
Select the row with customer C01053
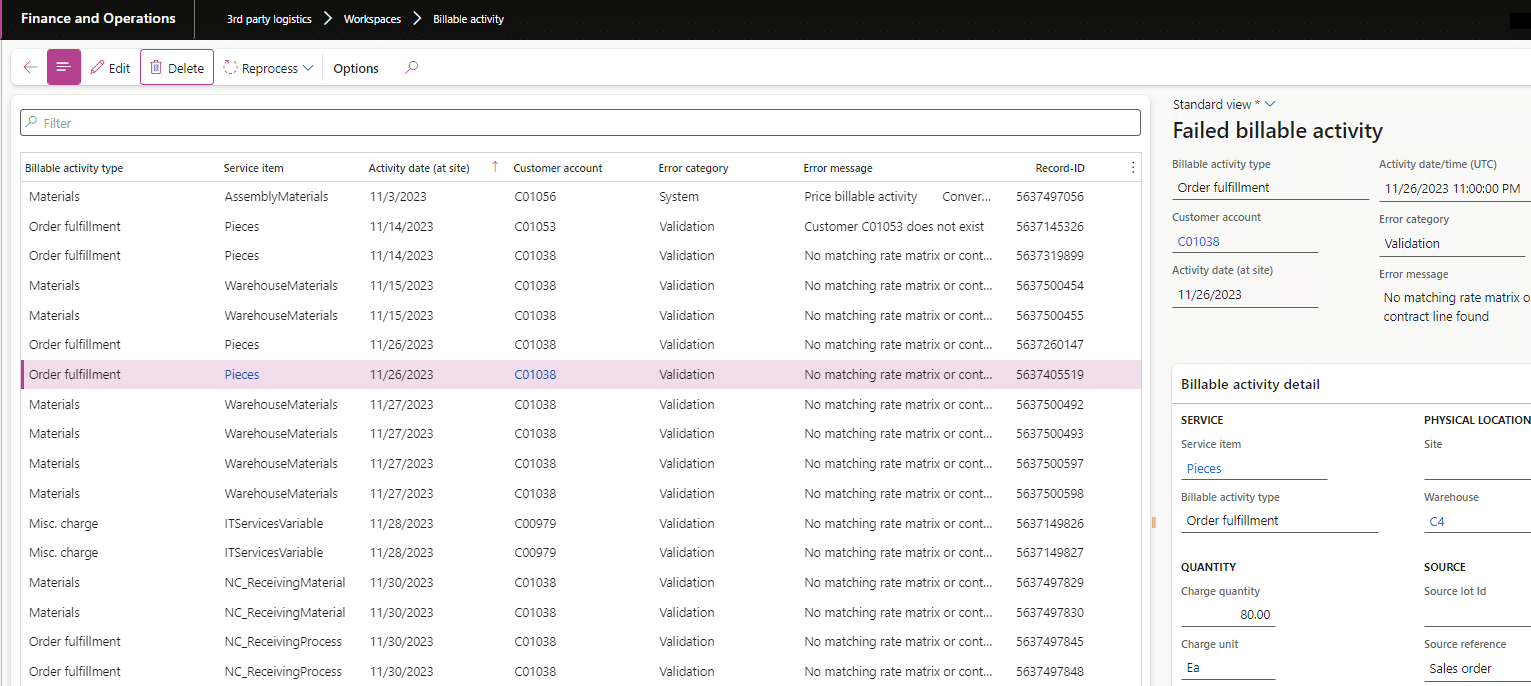[580, 226]
